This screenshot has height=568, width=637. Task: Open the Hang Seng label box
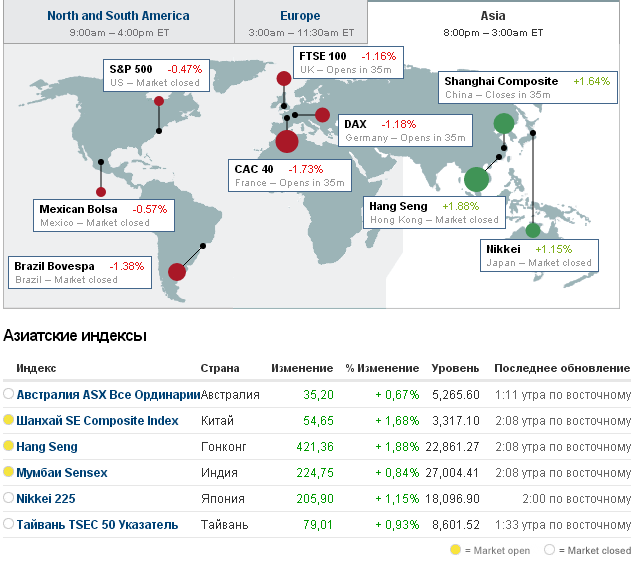[x=434, y=213]
